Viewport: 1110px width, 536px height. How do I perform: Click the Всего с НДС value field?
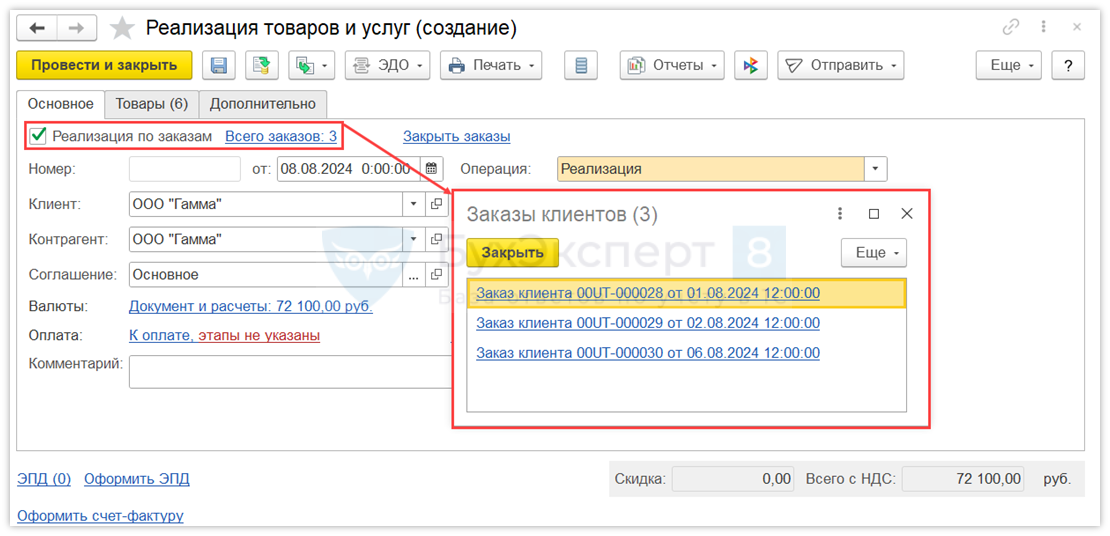coord(963,479)
